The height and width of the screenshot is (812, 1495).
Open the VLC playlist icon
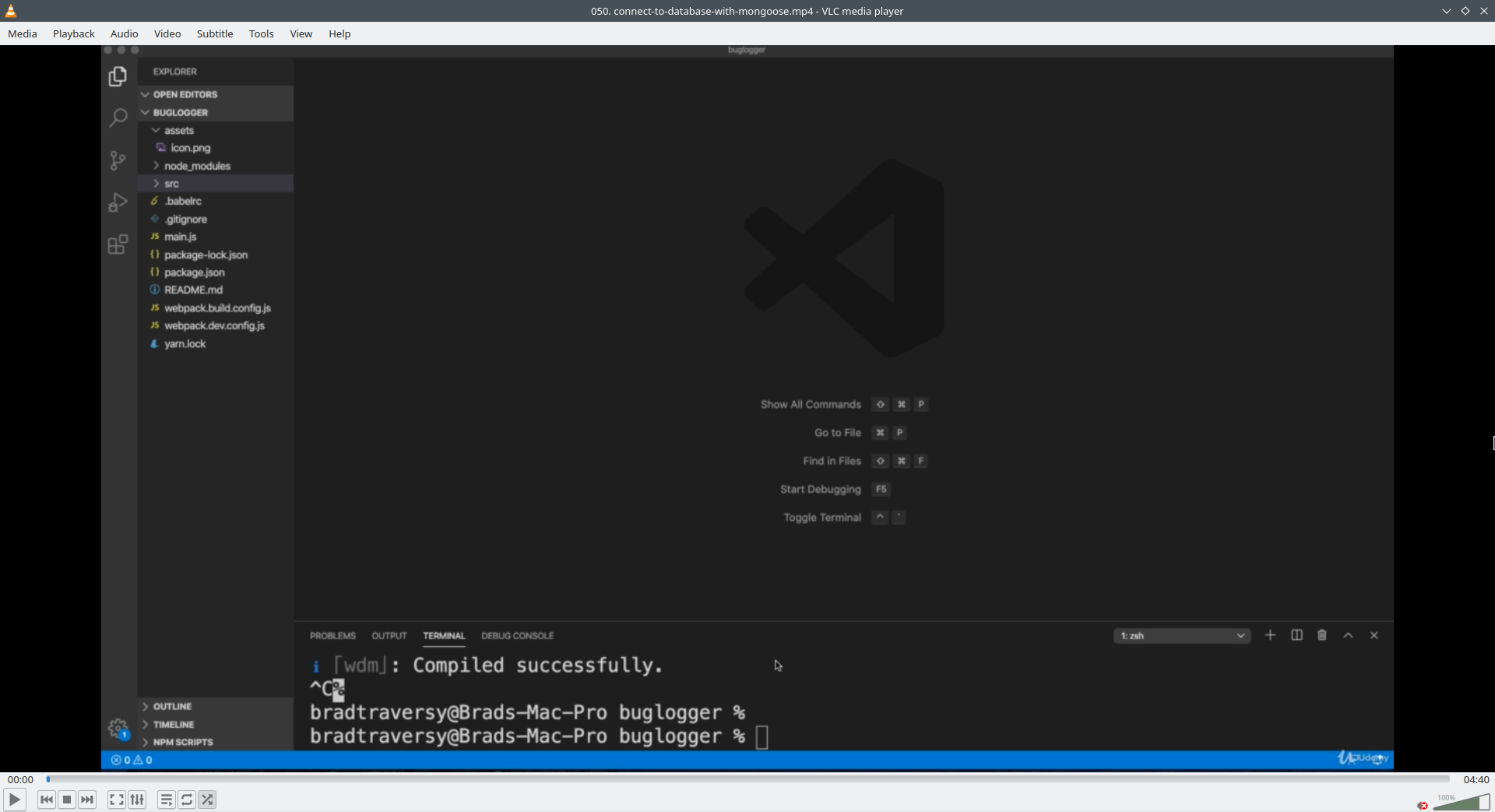tap(167, 800)
